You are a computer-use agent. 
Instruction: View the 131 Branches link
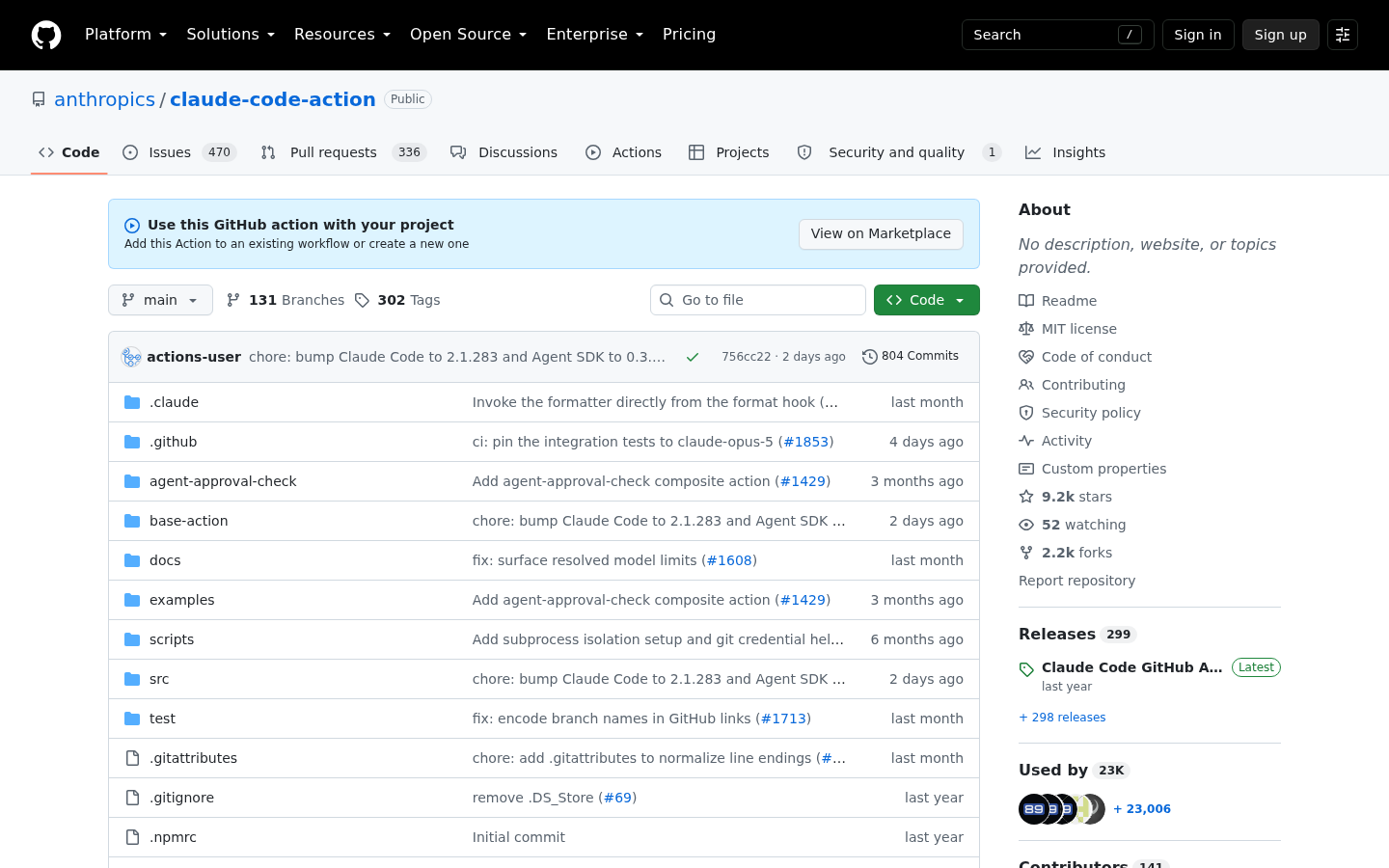[x=286, y=300]
